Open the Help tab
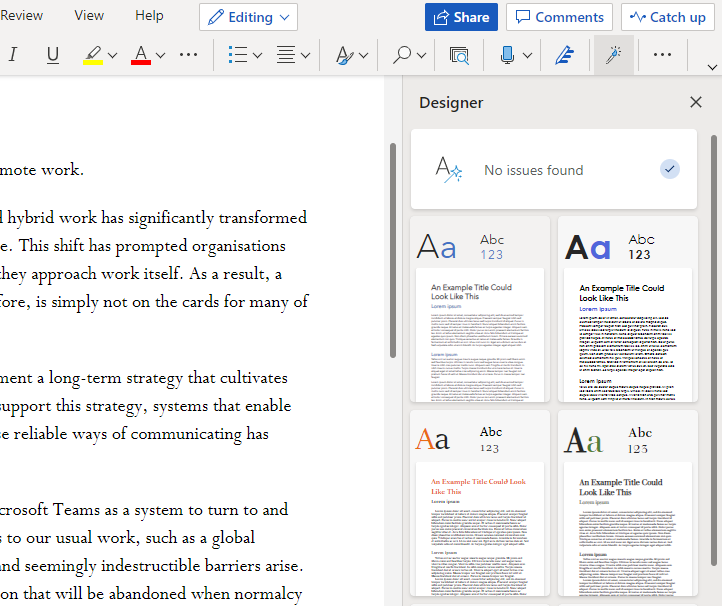 coord(149,16)
